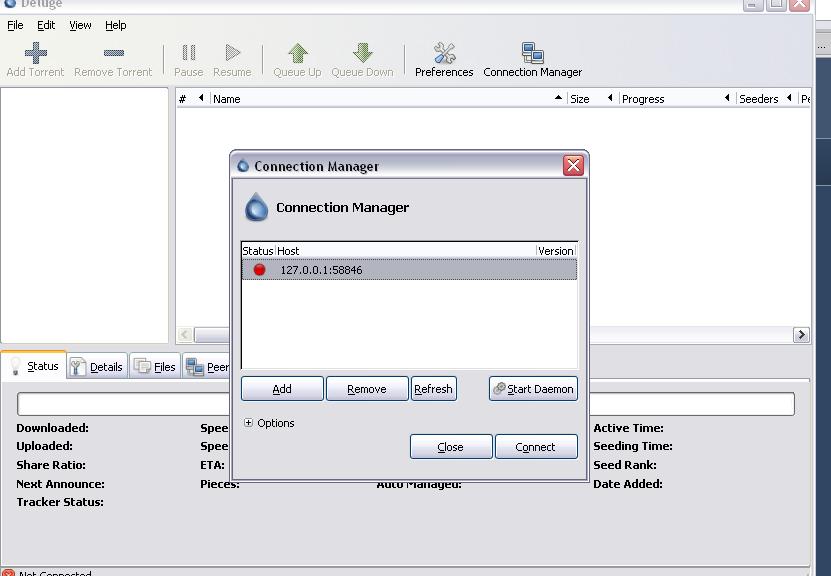The image size is (831, 576).
Task: Open Connection Manager from the toolbar
Action: (533, 60)
